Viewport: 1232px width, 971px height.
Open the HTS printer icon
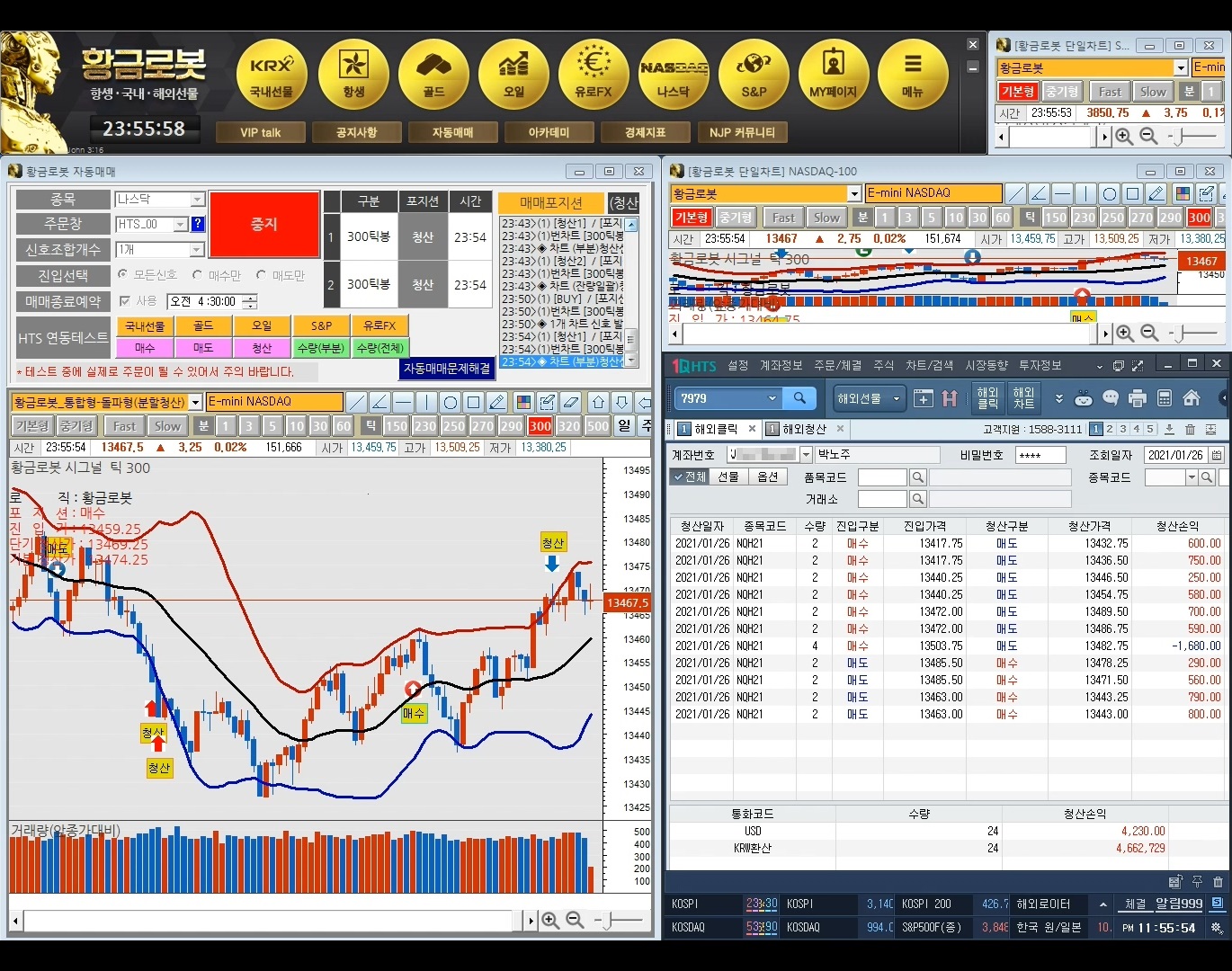click(1138, 398)
